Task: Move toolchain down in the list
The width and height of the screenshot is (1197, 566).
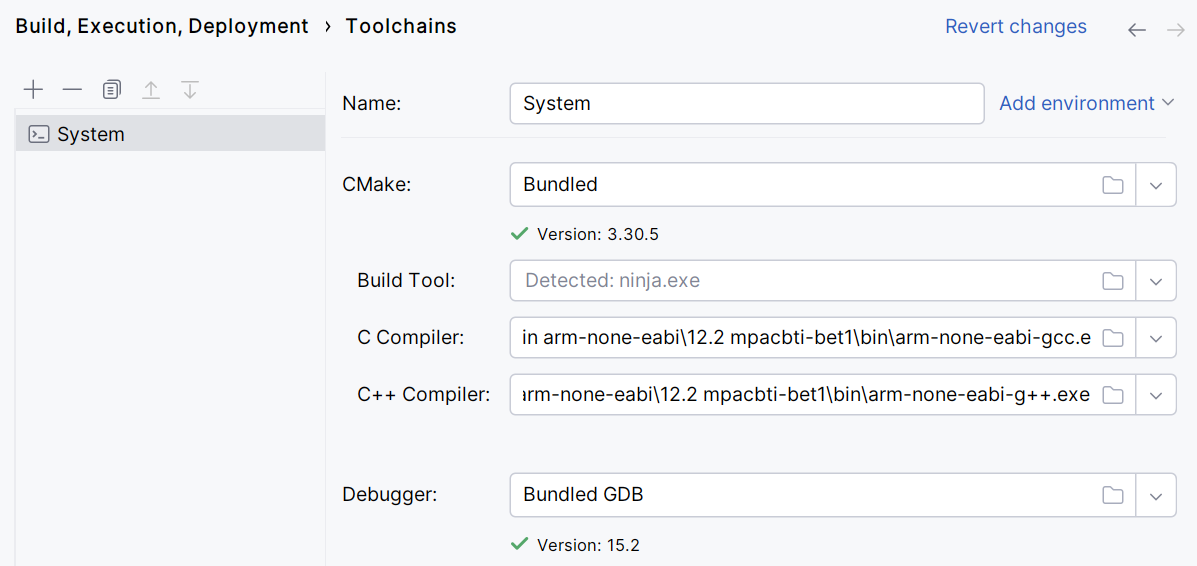Action: click(190, 90)
